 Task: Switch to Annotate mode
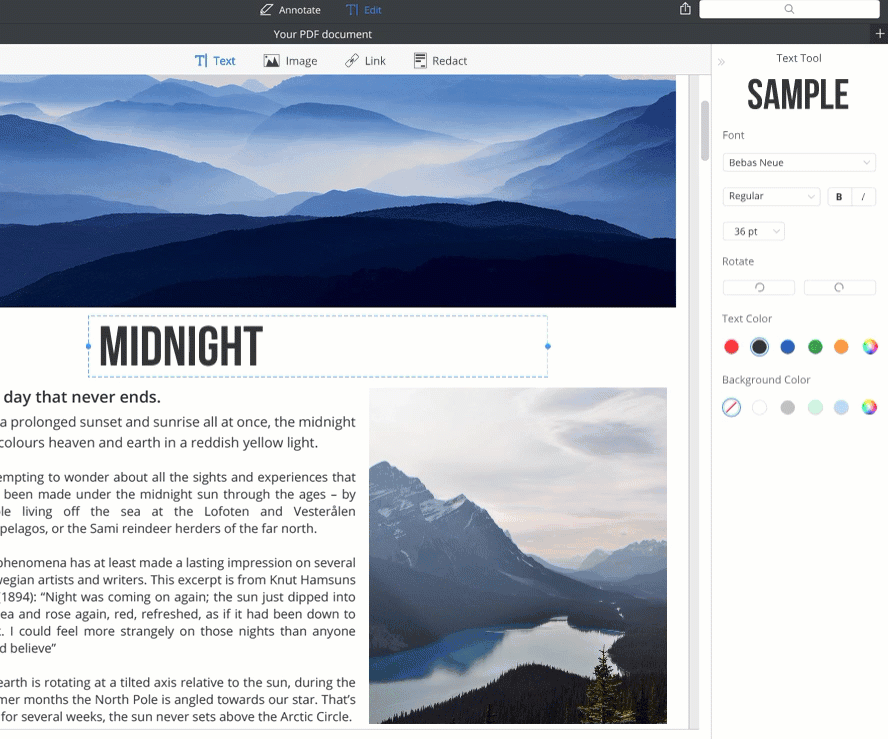click(290, 10)
